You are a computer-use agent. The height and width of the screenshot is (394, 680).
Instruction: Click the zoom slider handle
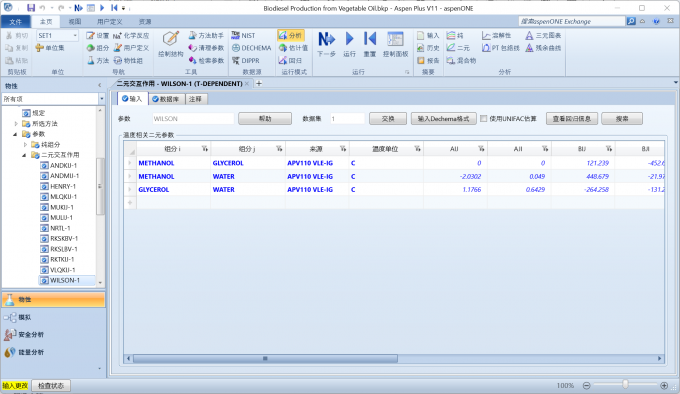pyautogui.click(x=625, y=384)
